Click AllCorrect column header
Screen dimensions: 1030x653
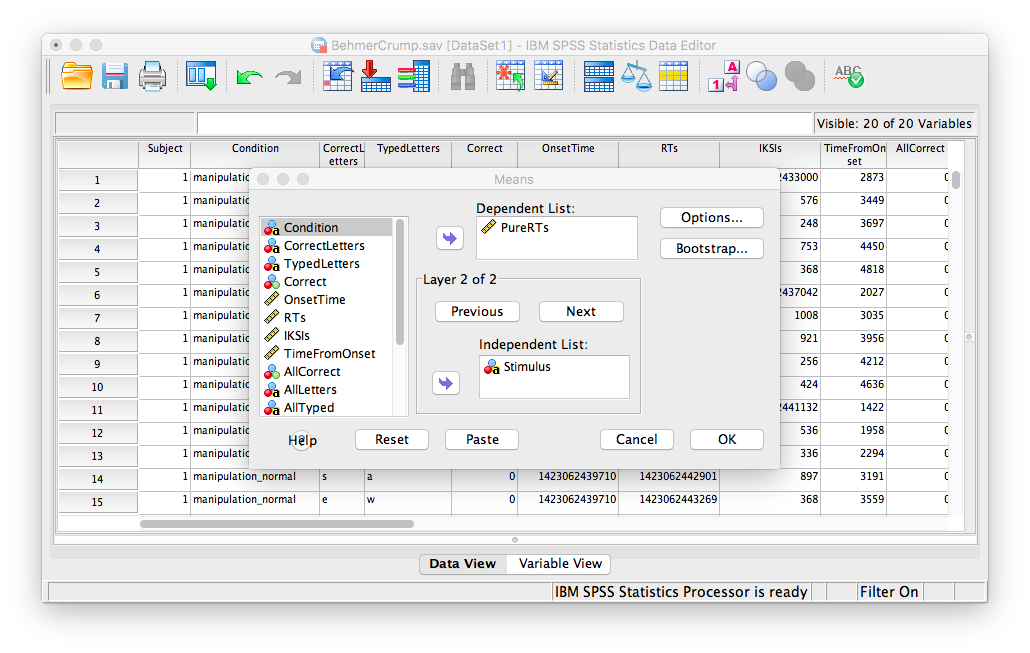click(x=920, y=154)
